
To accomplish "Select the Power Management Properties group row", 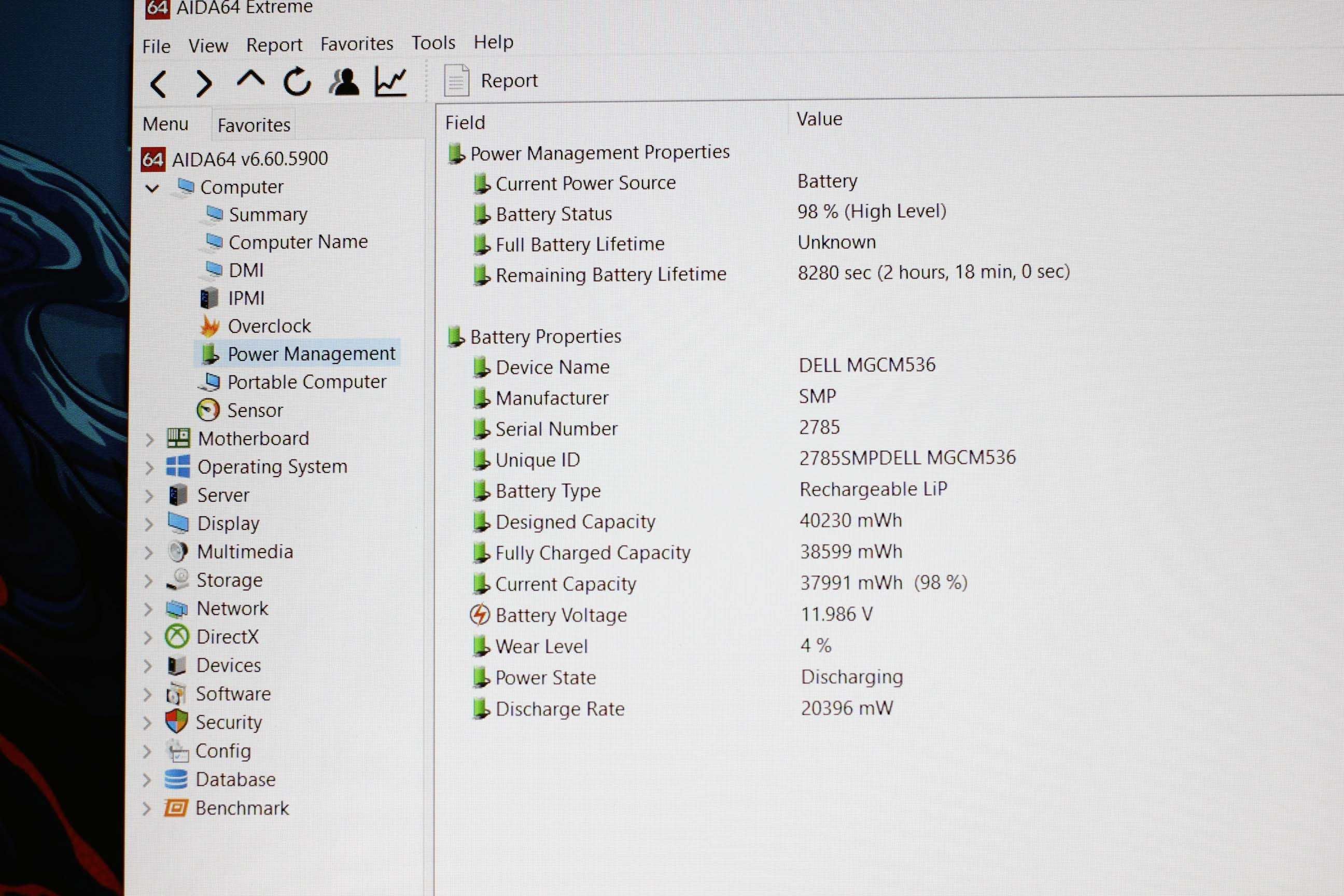I will (589, 152).
